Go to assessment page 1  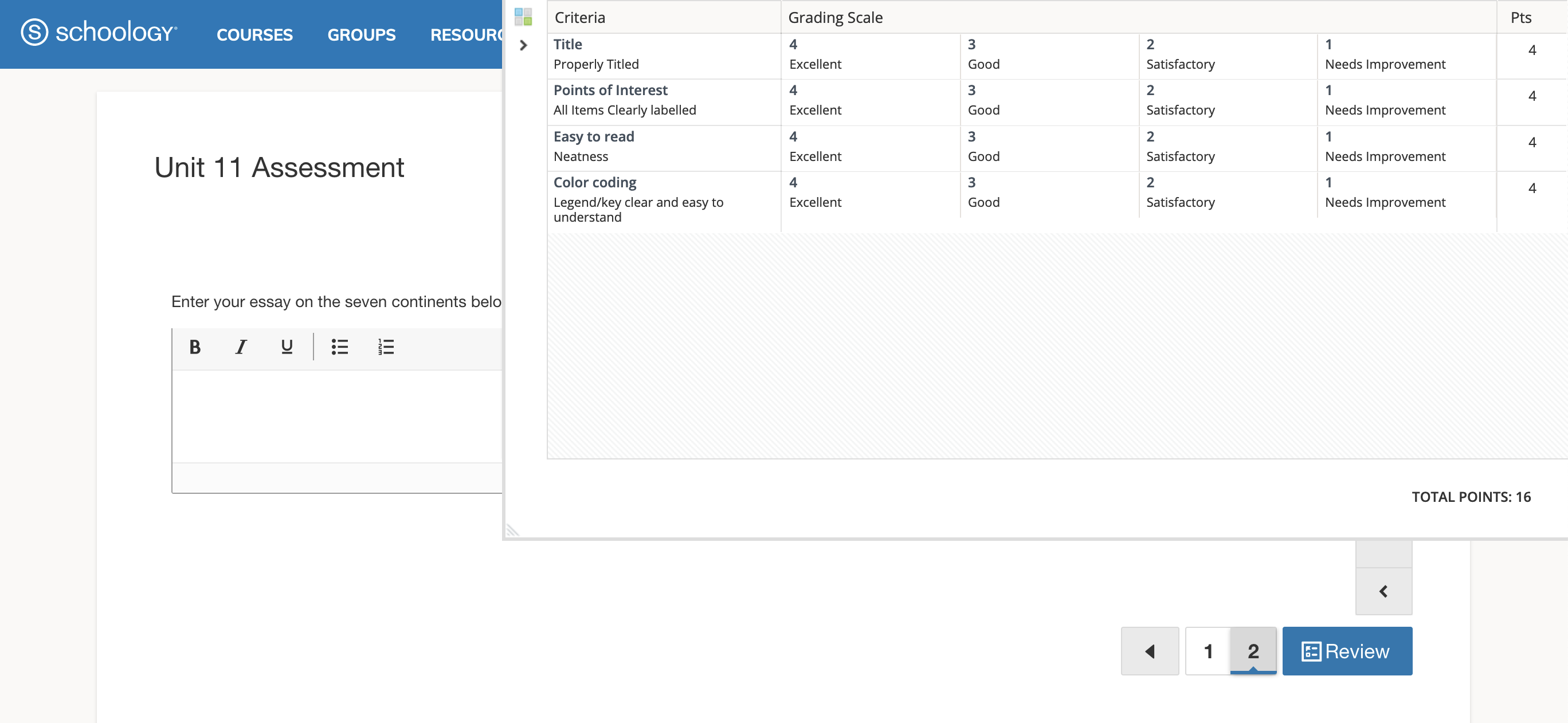click(1208, 650)
